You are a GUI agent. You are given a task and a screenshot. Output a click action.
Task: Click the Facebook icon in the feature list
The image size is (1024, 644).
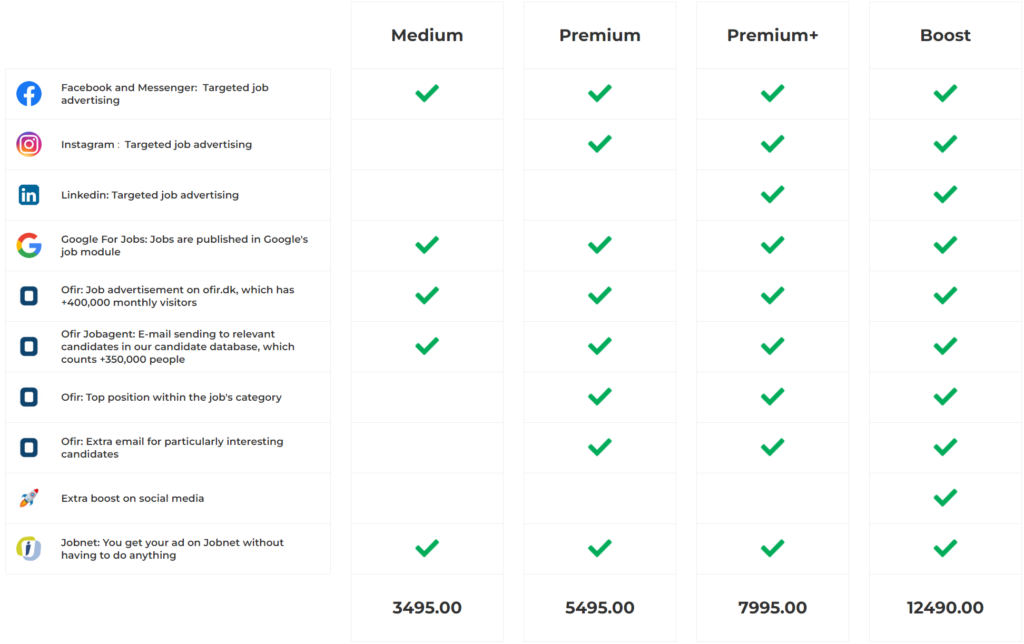click(29, 94)
